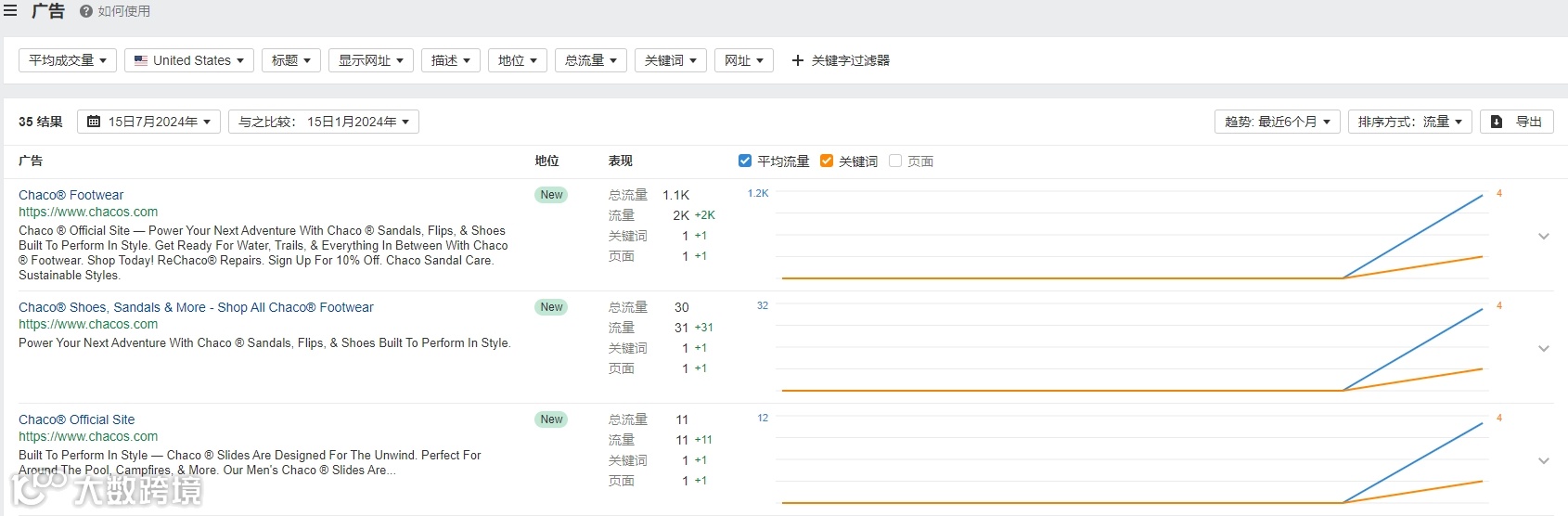Open the 总流量 filter menu
The image size is (1568, 516).
591,60
